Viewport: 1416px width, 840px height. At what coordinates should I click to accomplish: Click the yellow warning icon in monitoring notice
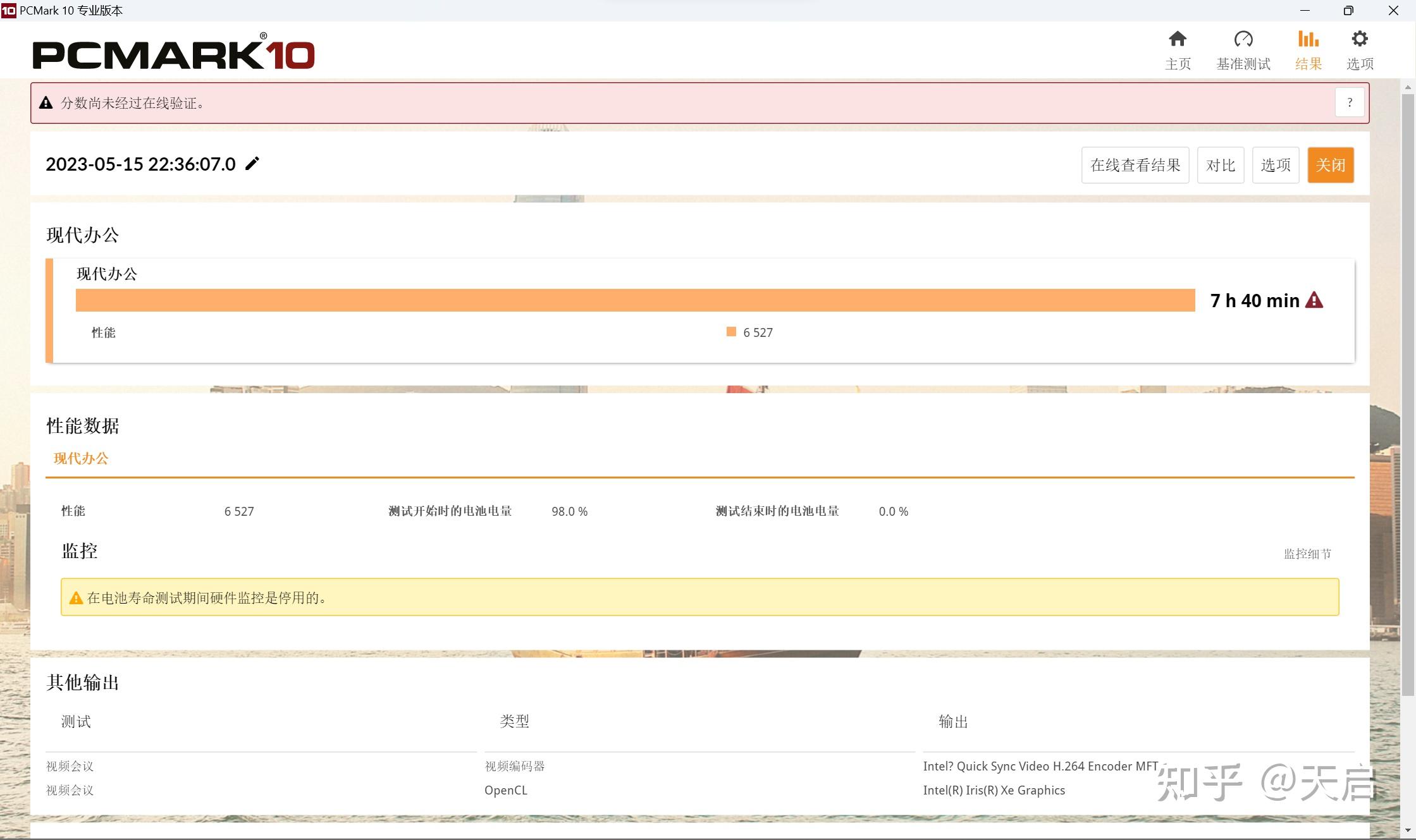(76, 598)
